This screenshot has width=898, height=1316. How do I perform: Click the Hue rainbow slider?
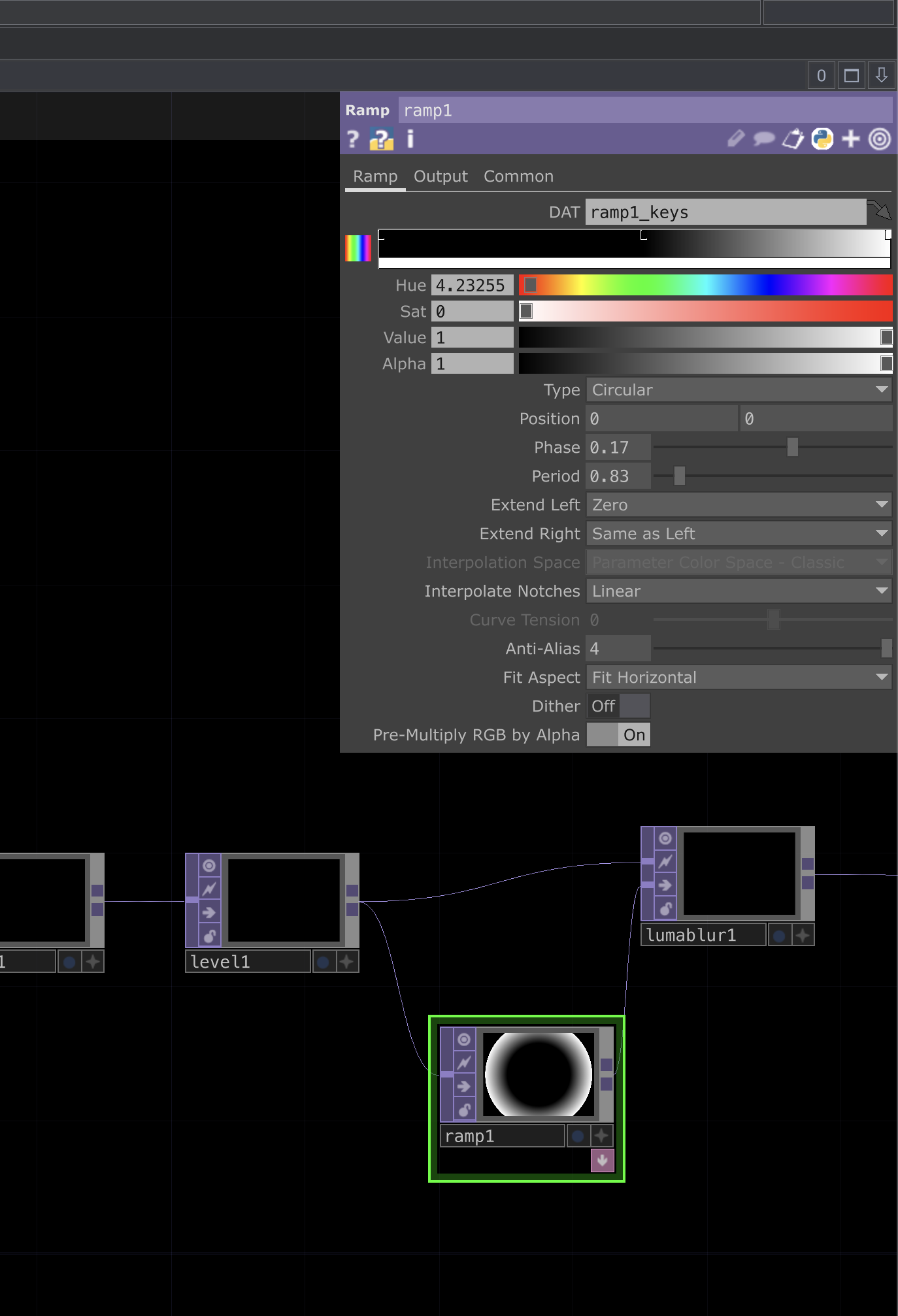pos(705,286)
